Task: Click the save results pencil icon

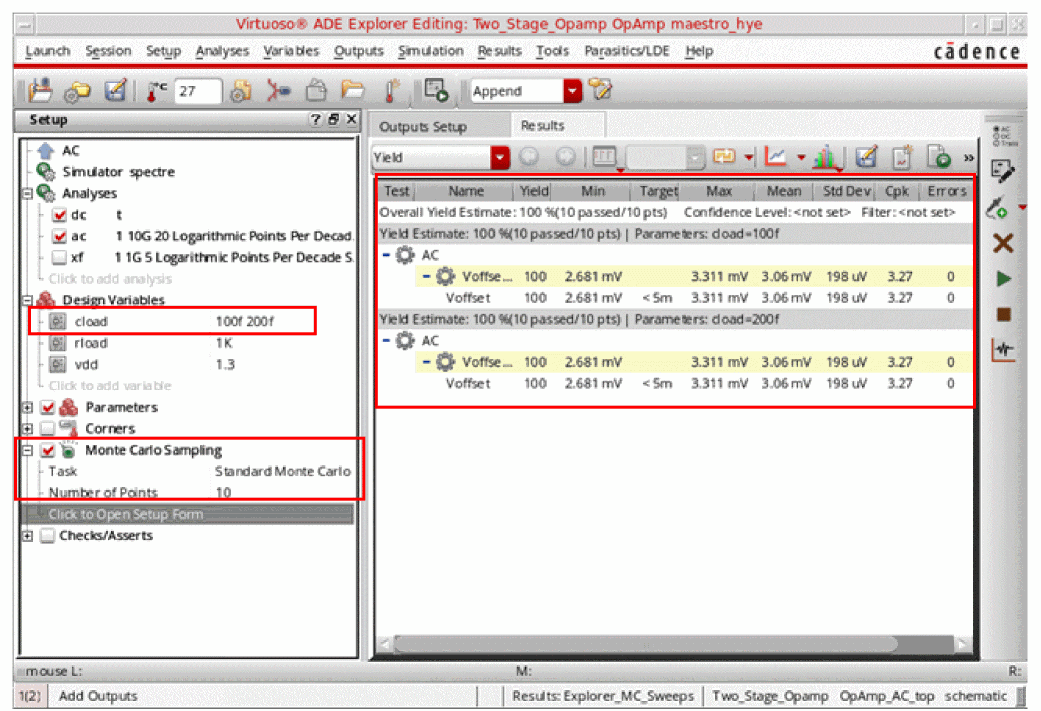Action: [x=866, y=157]
